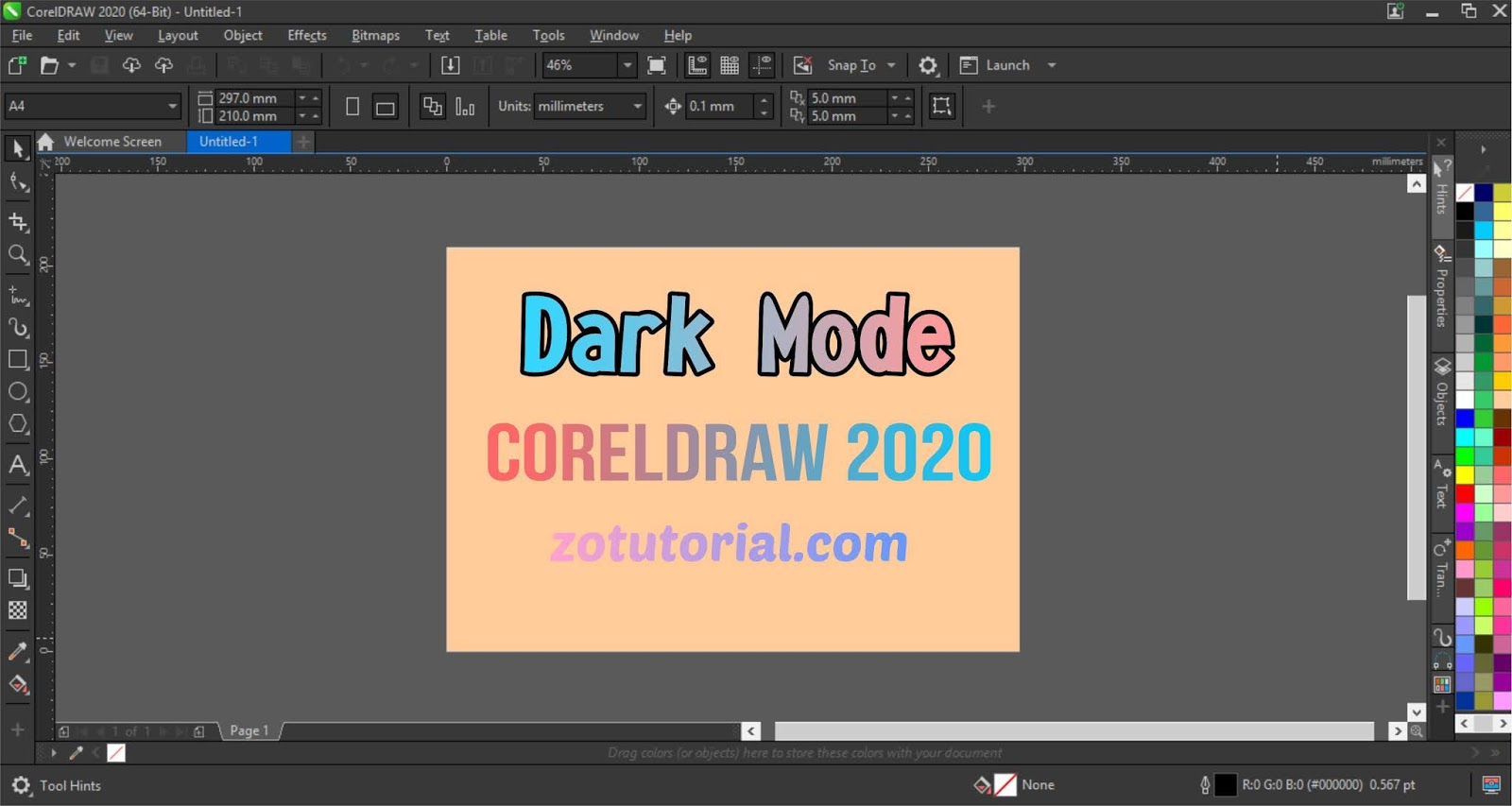Open the Object menu
1512x806 pixels.
[x=243, y=35]
